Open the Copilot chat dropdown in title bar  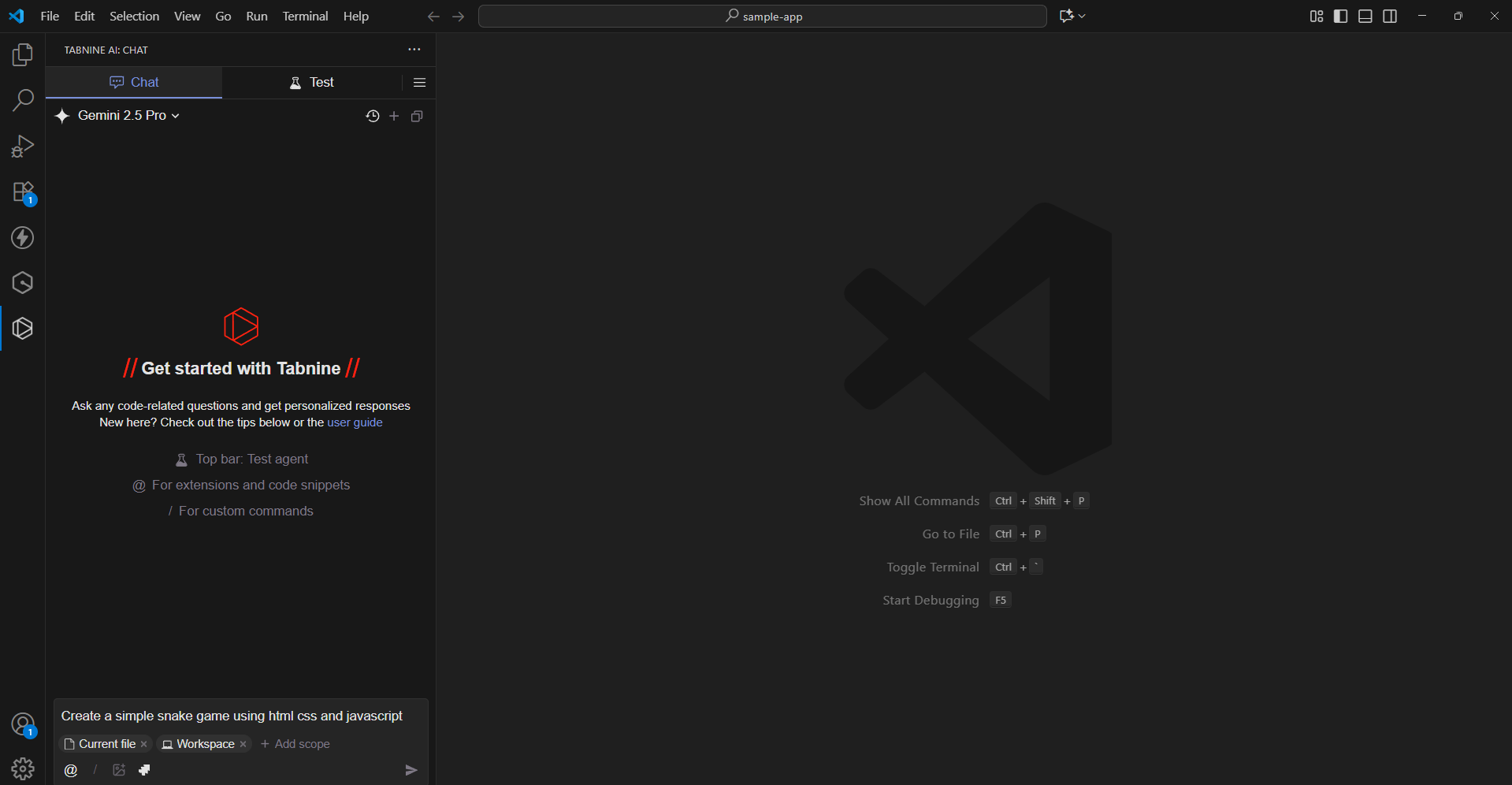1072,16
